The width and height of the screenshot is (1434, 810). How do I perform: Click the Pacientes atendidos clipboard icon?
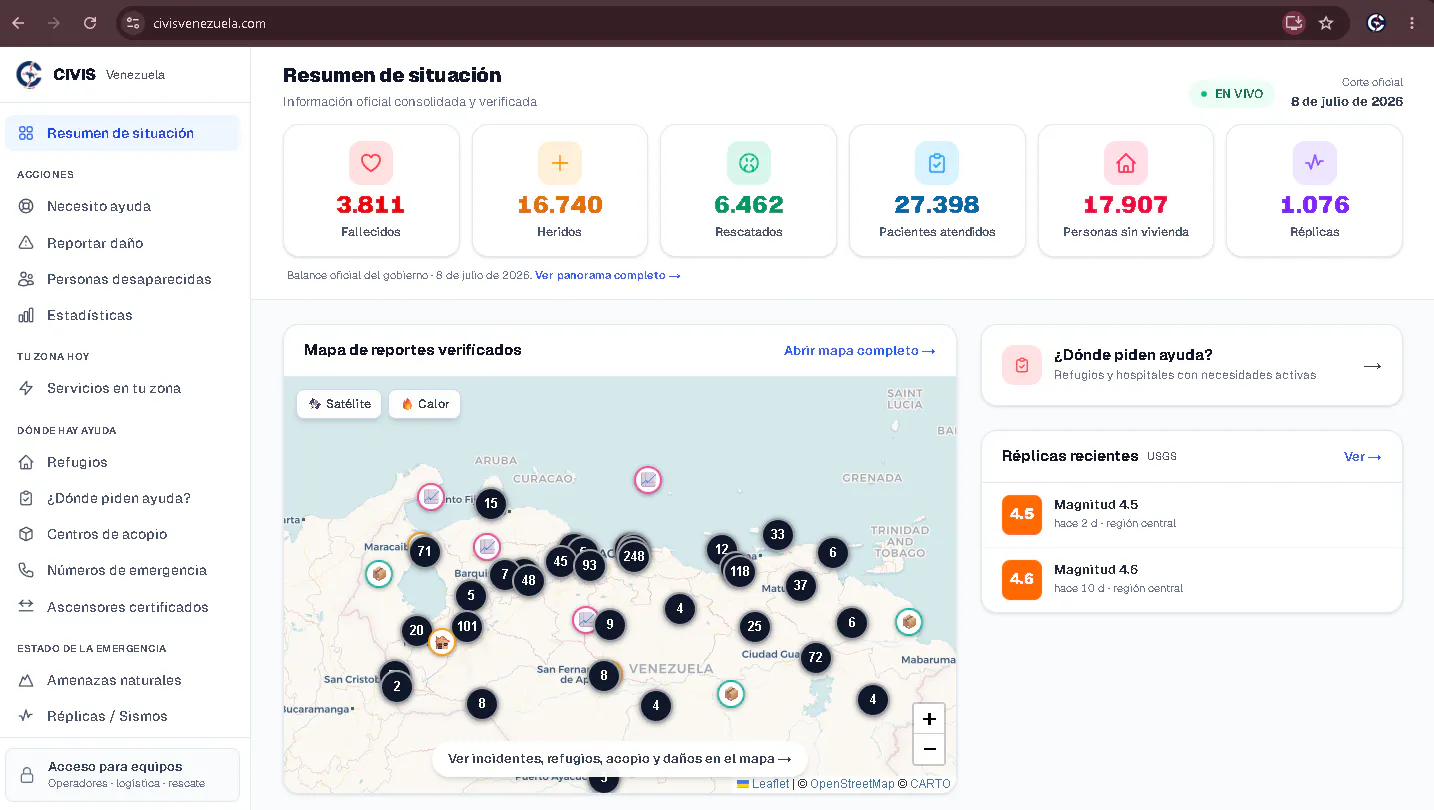click(937, 163)
